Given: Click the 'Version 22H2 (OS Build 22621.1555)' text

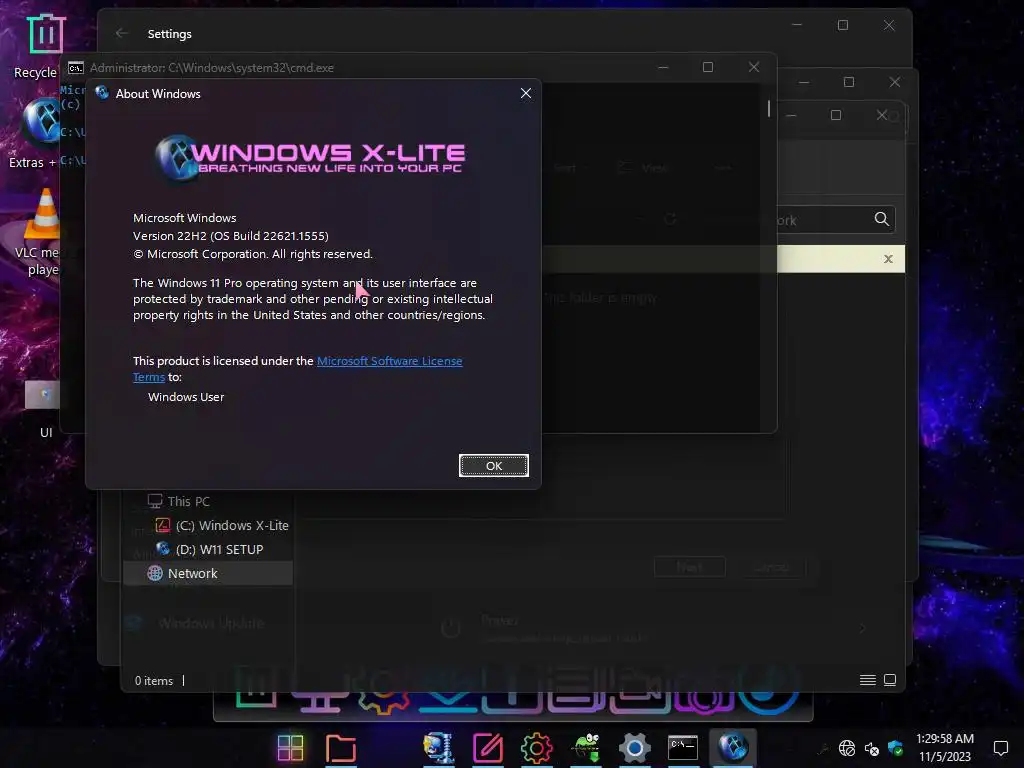Looking at the screenshot, I should [x=231, y=236].
